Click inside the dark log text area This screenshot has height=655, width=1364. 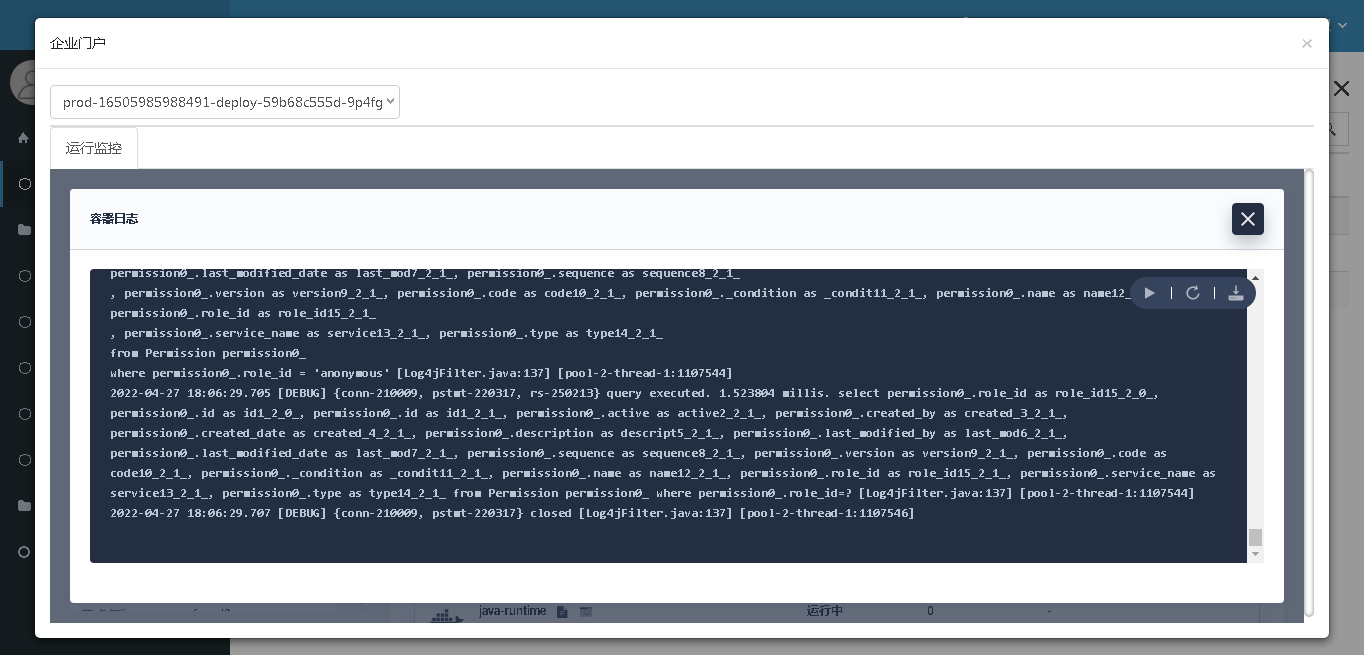point(660,420)
